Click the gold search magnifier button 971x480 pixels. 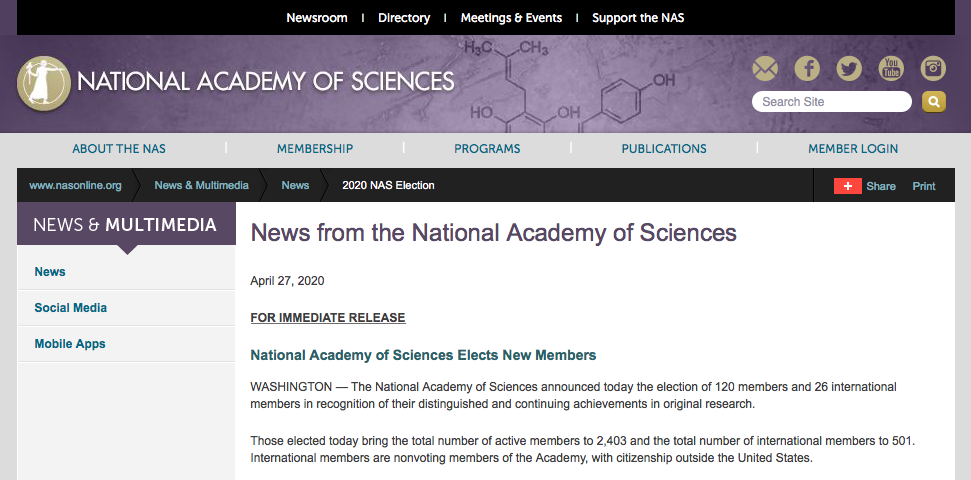tap(934, 102)
